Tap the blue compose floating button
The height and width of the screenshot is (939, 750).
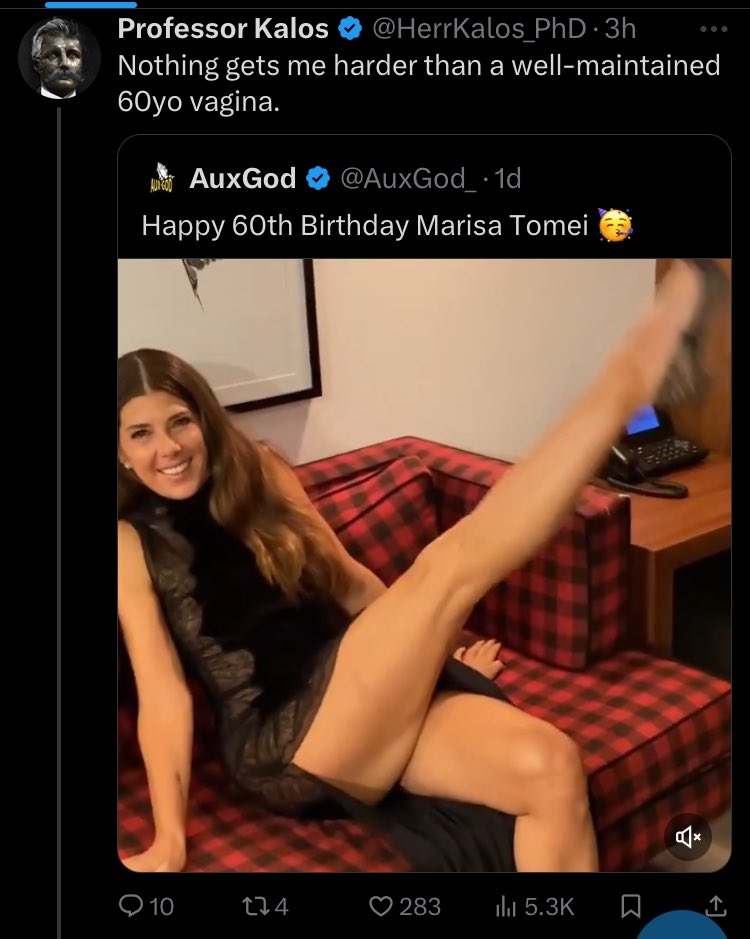[x=683, y=927]
